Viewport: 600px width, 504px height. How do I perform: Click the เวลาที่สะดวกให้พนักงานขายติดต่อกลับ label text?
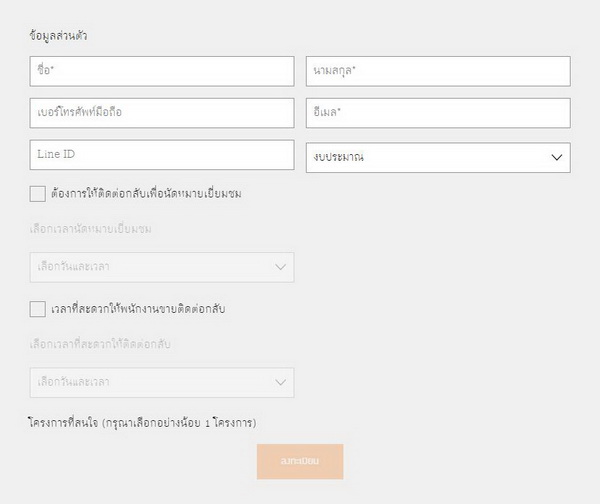[137, 309]
